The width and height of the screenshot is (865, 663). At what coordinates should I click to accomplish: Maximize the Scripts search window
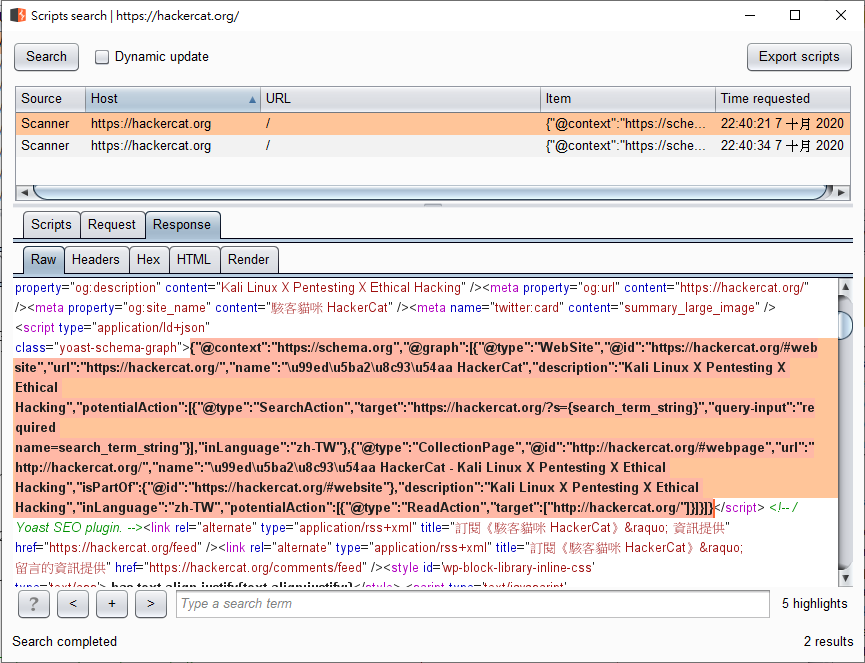[795, 15]
